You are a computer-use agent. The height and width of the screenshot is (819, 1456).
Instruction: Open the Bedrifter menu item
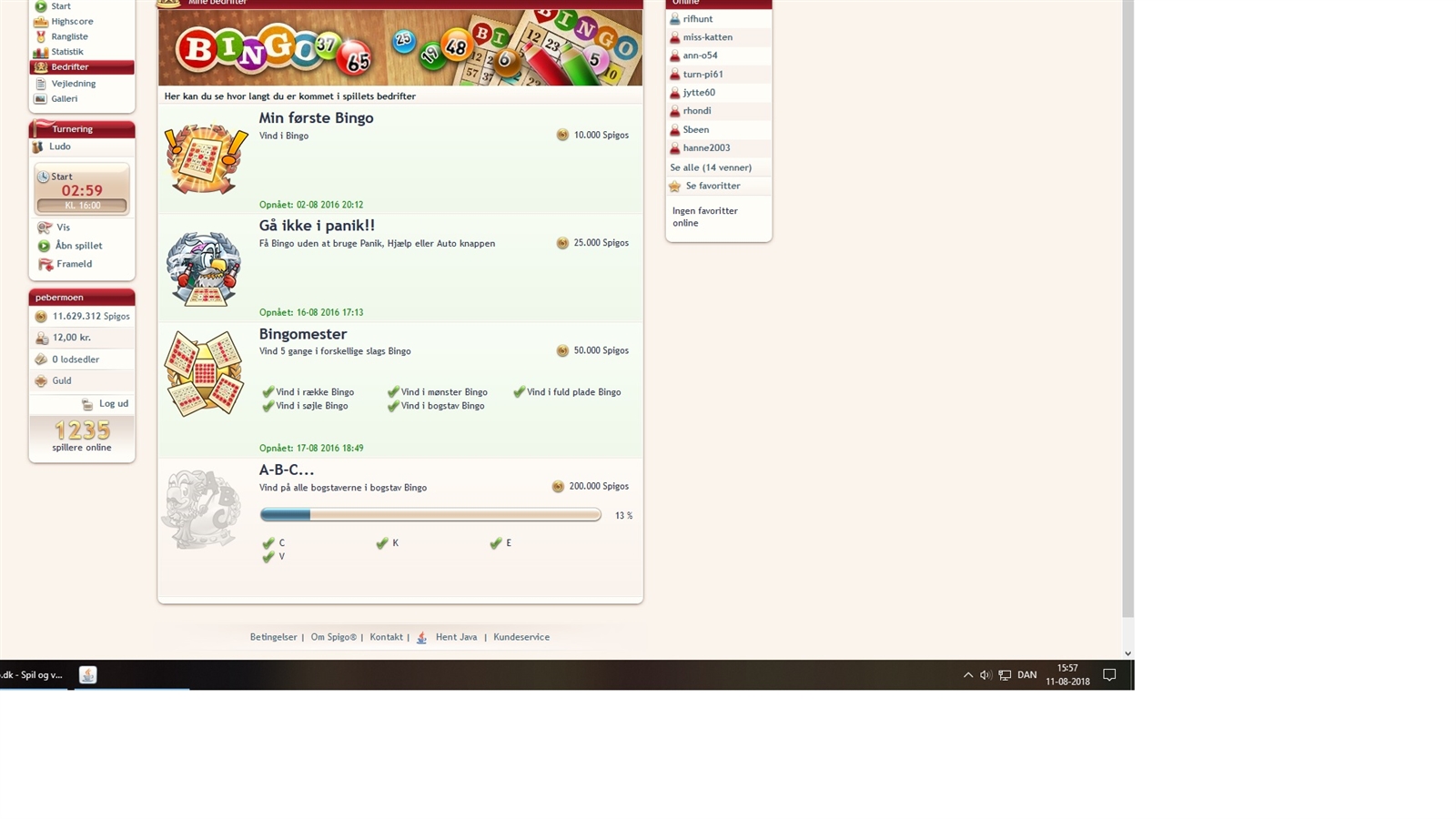[70, 67]
